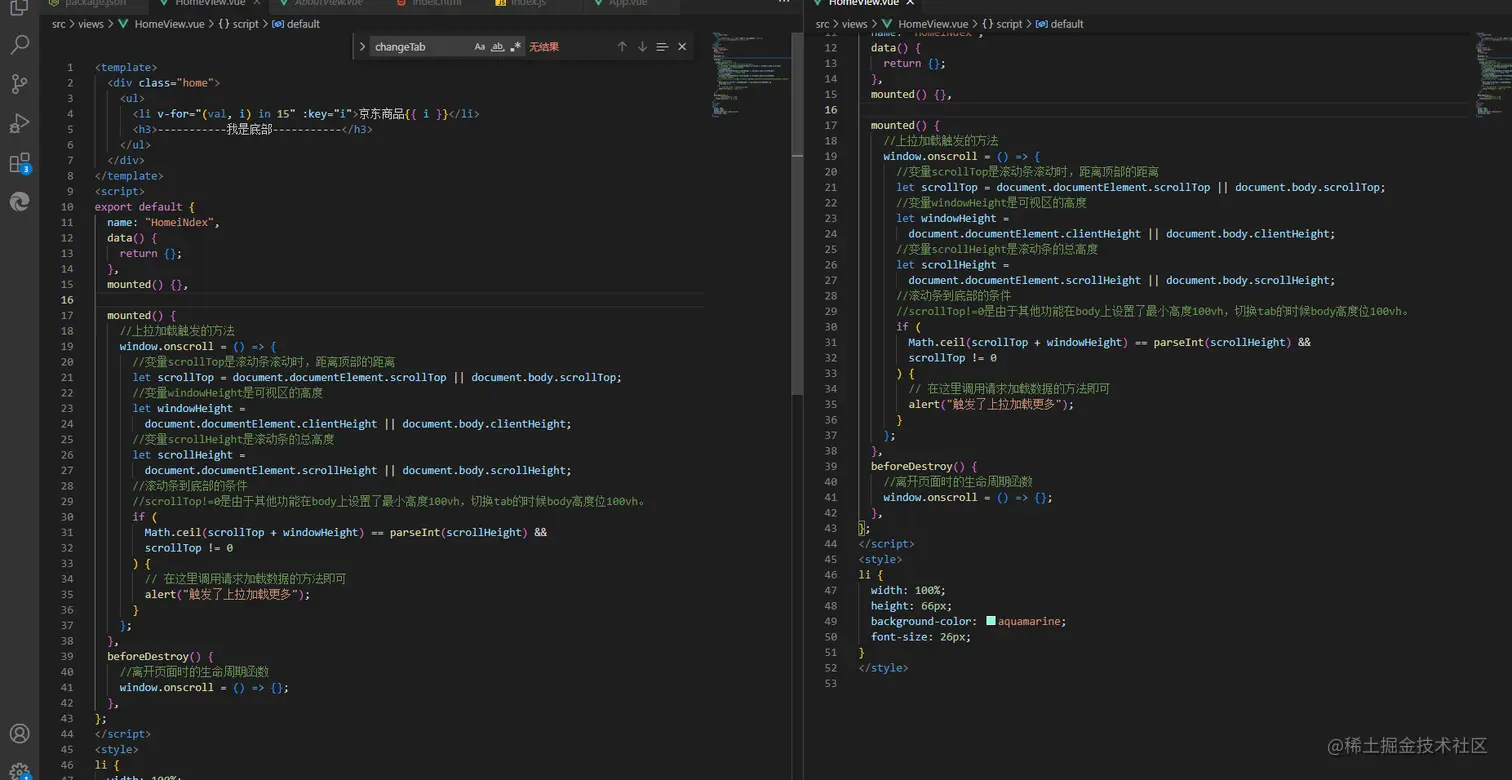Toggle Use Regular Expression in find widget

click(515, 47)
